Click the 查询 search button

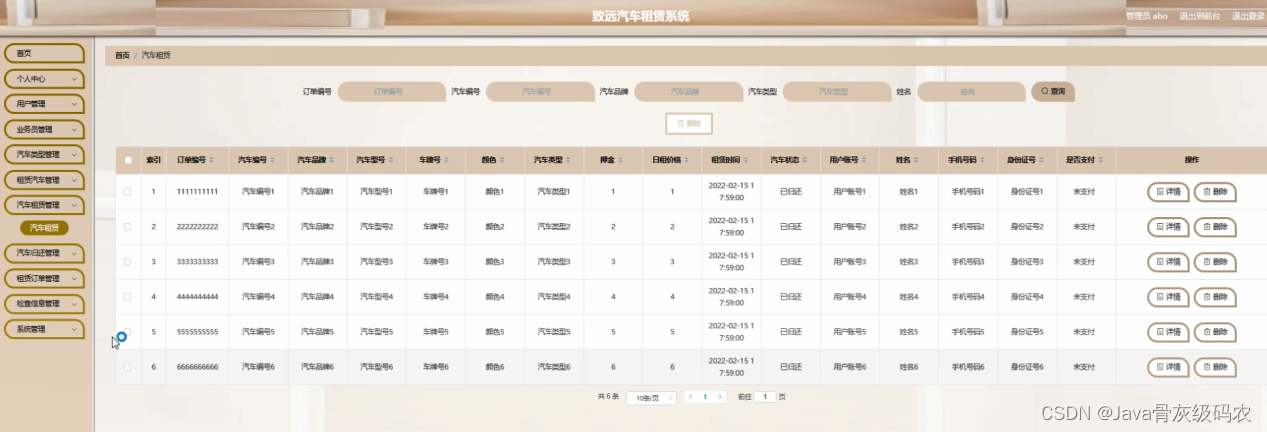click(1053, 91)
